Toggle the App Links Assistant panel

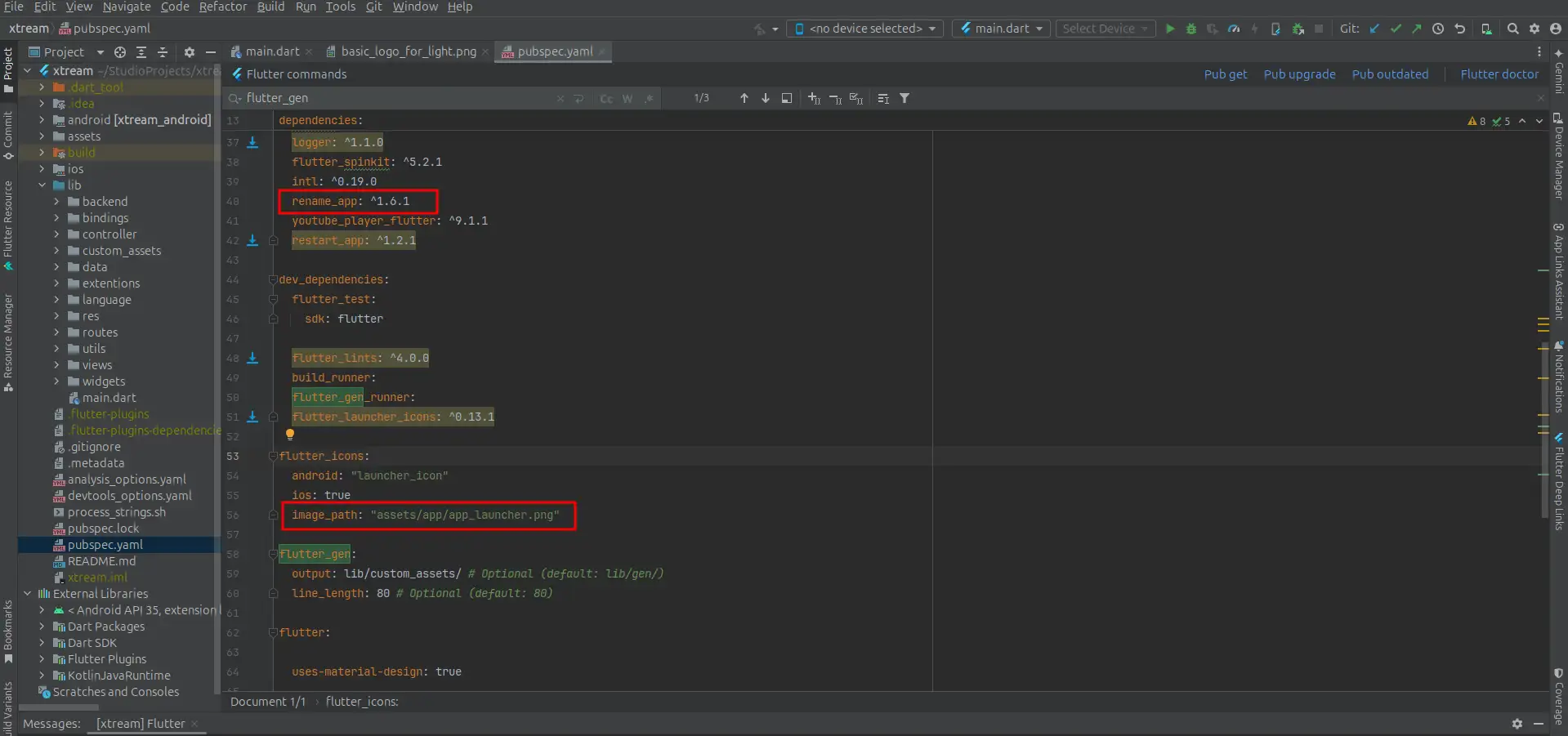click(1559, 270)
